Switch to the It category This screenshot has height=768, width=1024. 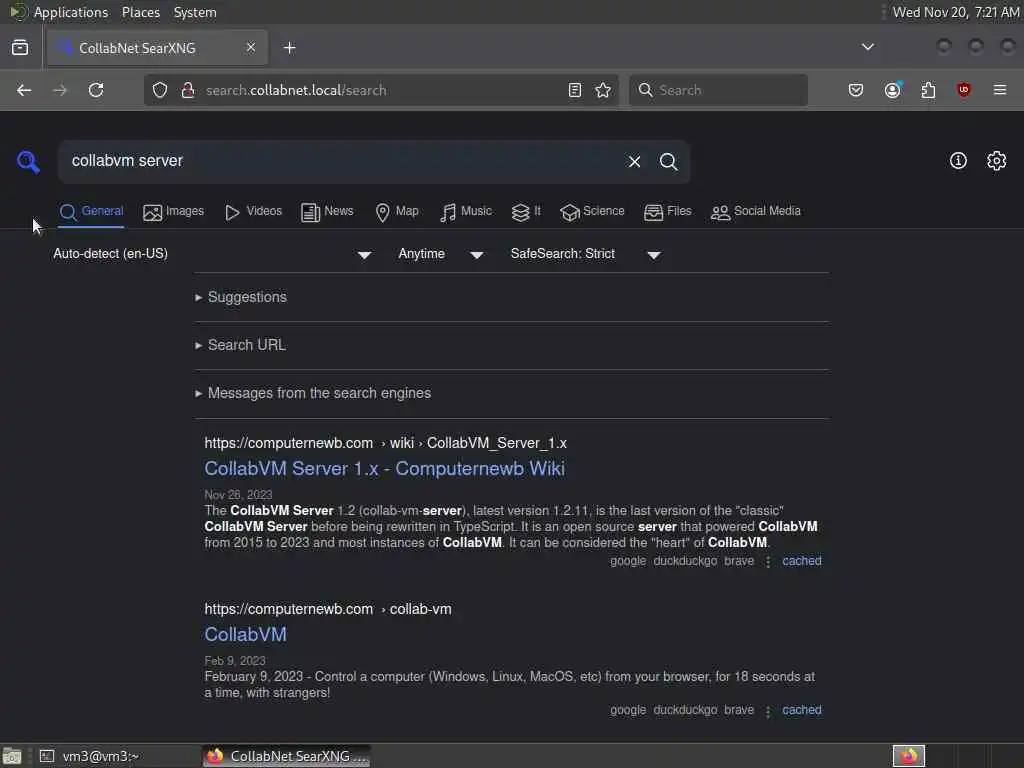coord(526,212)
